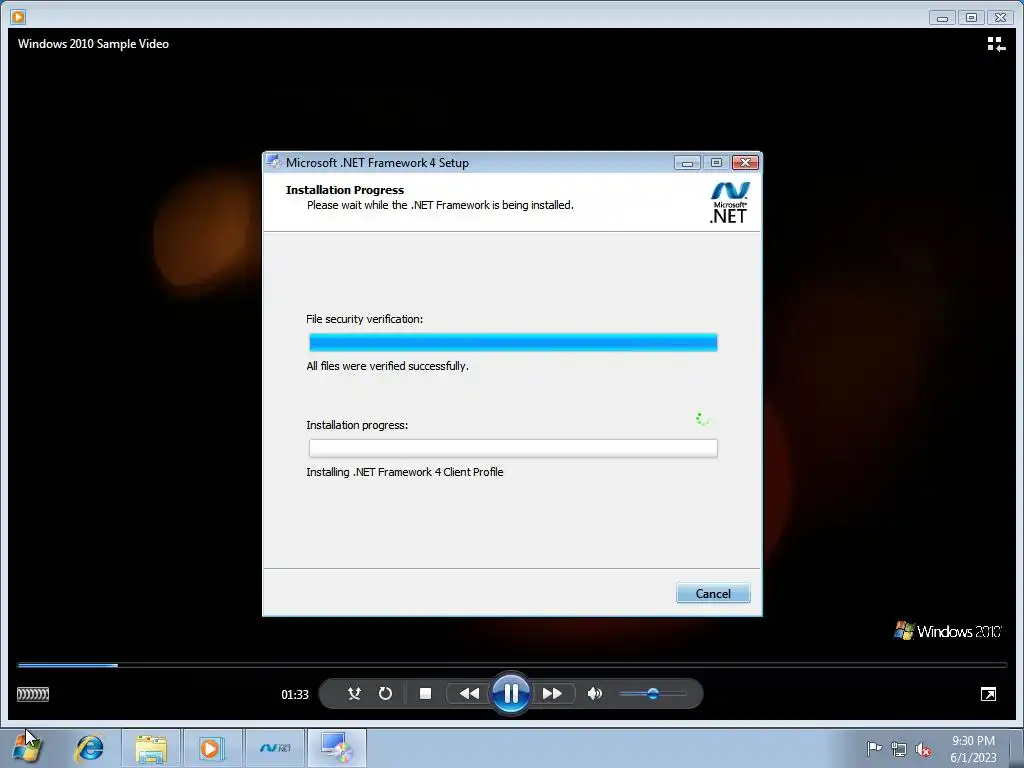1024x768 pixels.
Task: Select the installer disc taskbar button
Action: pyautogui.click(x=337, y=748)
